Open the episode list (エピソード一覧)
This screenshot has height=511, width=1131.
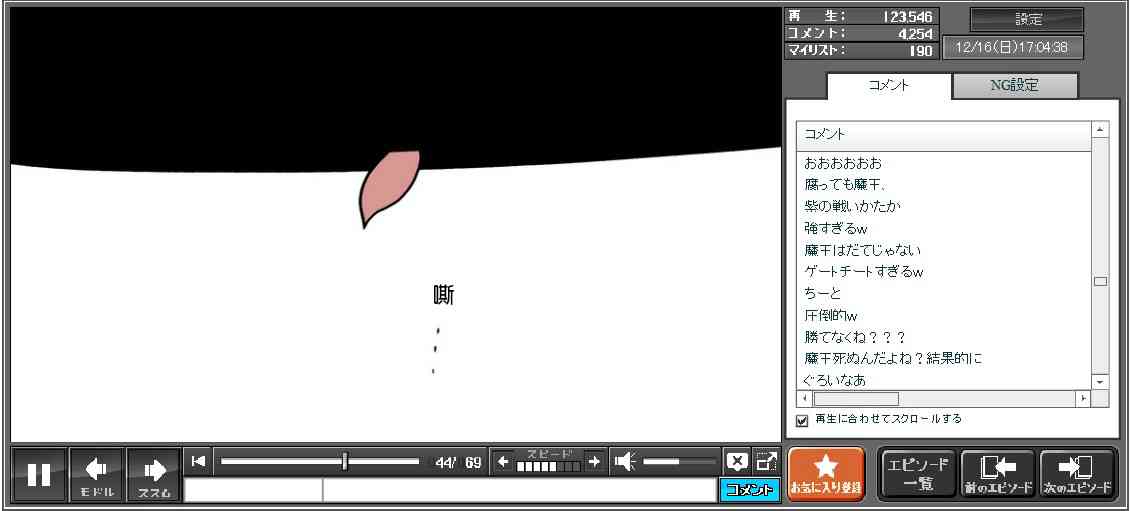(x=918, y=474)
